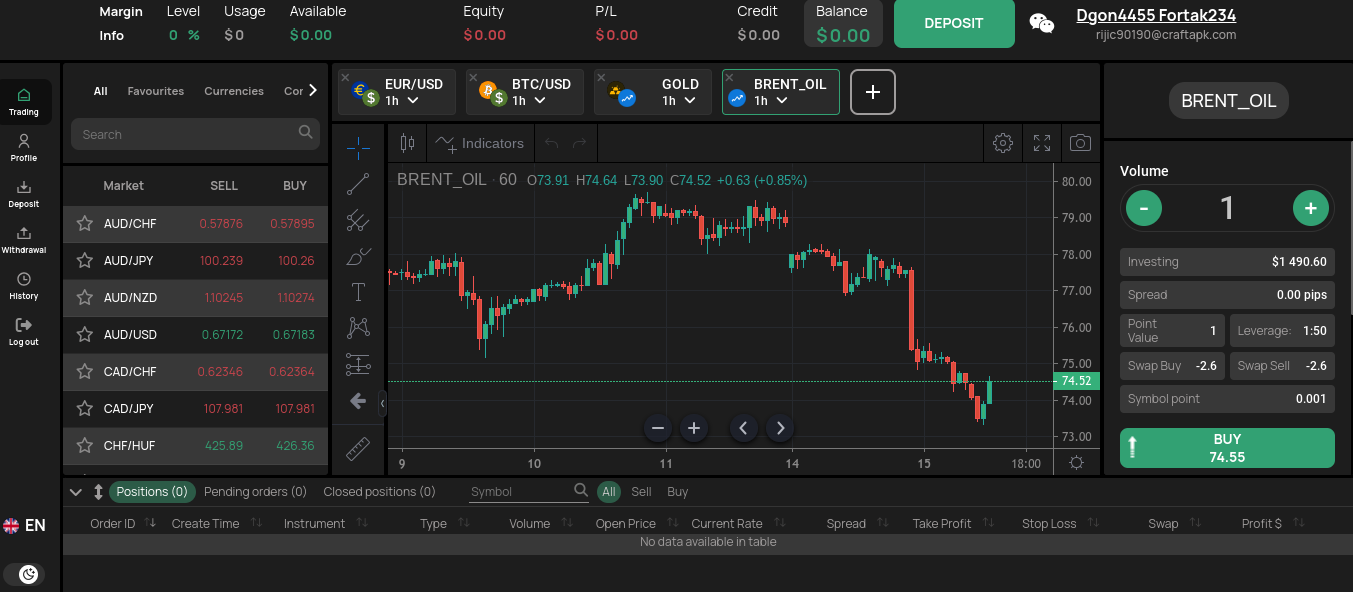
Task: Switch to Pending orders tab
Action: click(255, 492)
